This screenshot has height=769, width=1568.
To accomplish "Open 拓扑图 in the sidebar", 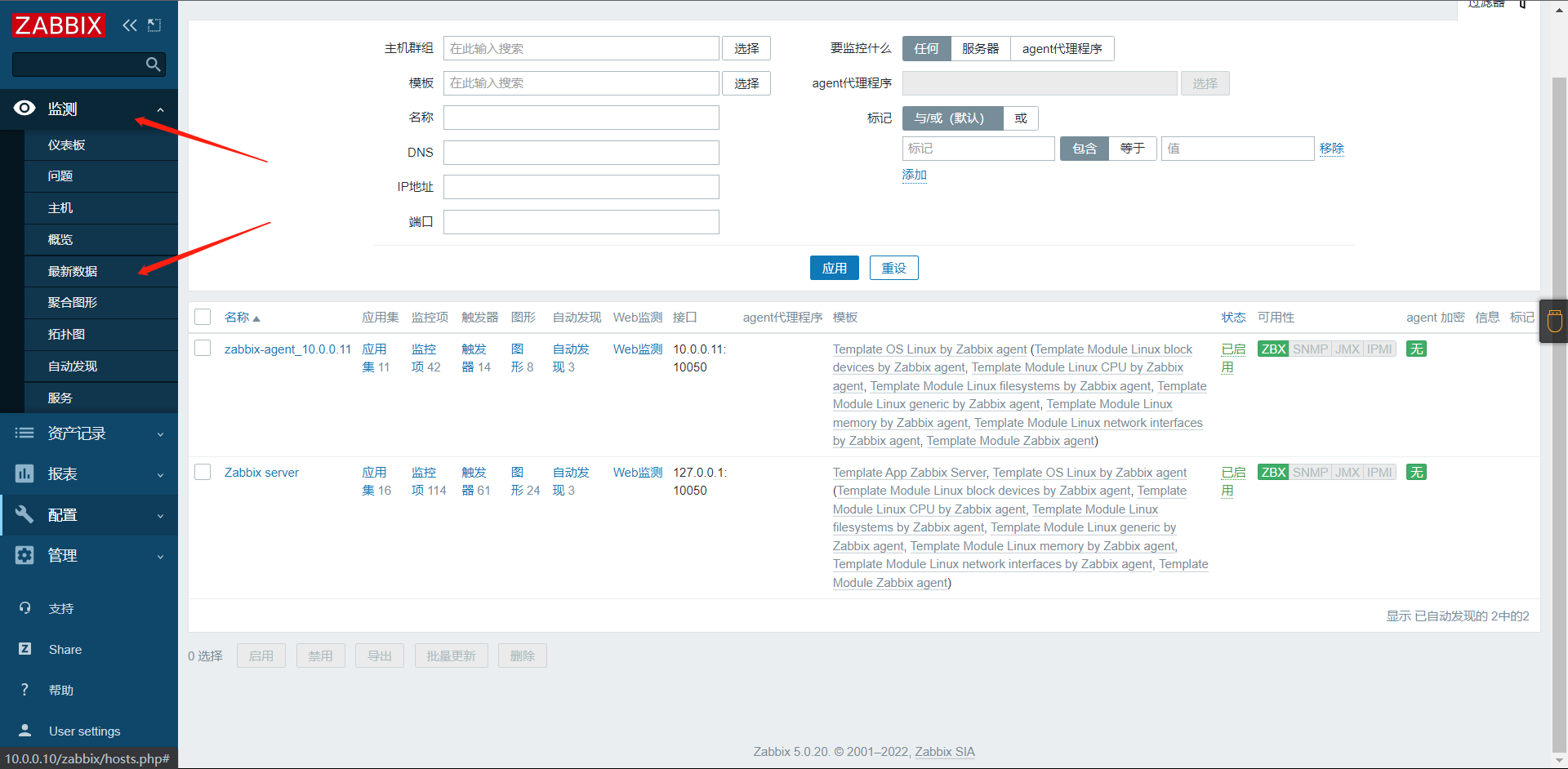I will 101,334.
